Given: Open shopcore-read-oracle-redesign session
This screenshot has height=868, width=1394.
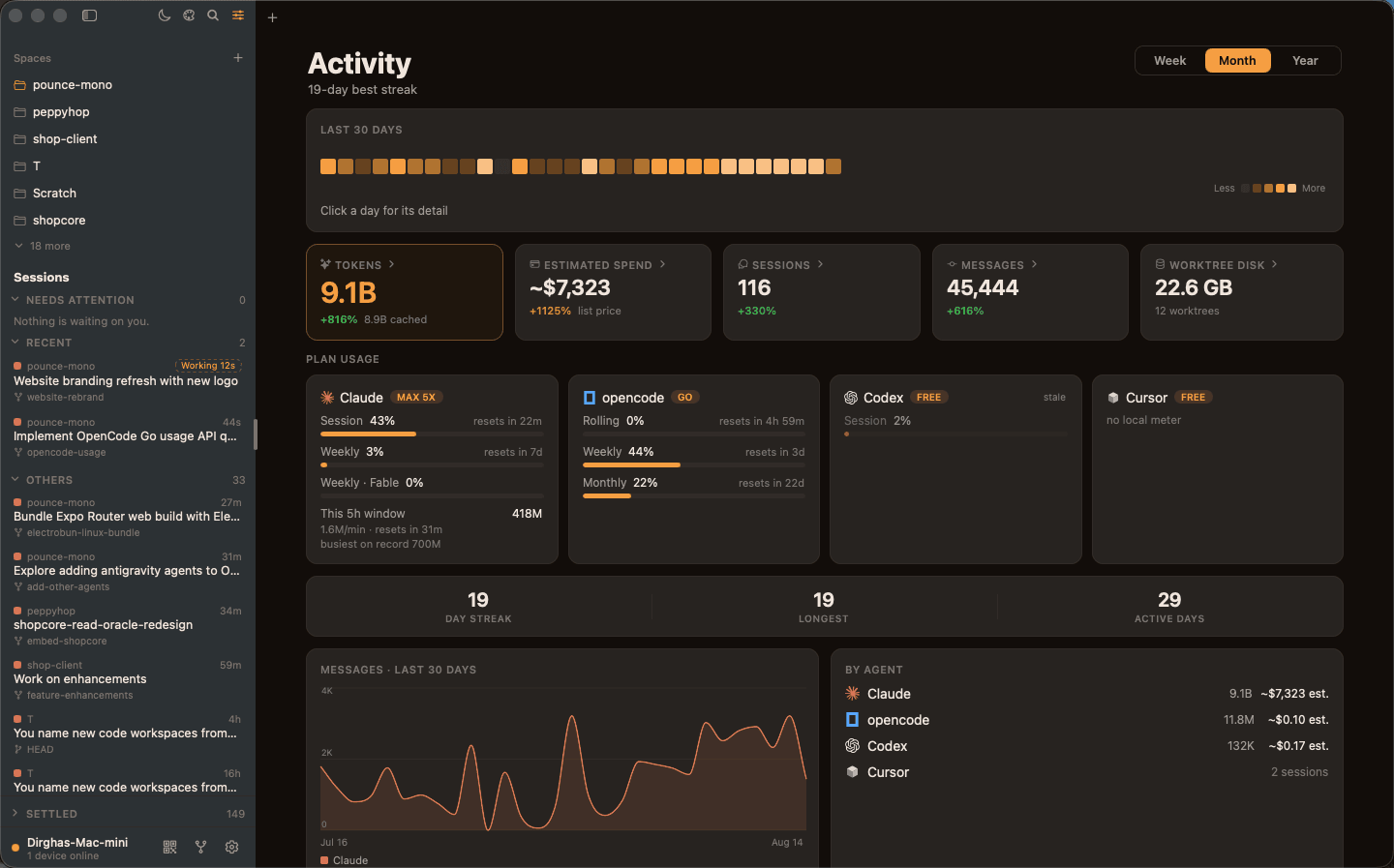Looking at the screenshot, I should coord(128,625).
